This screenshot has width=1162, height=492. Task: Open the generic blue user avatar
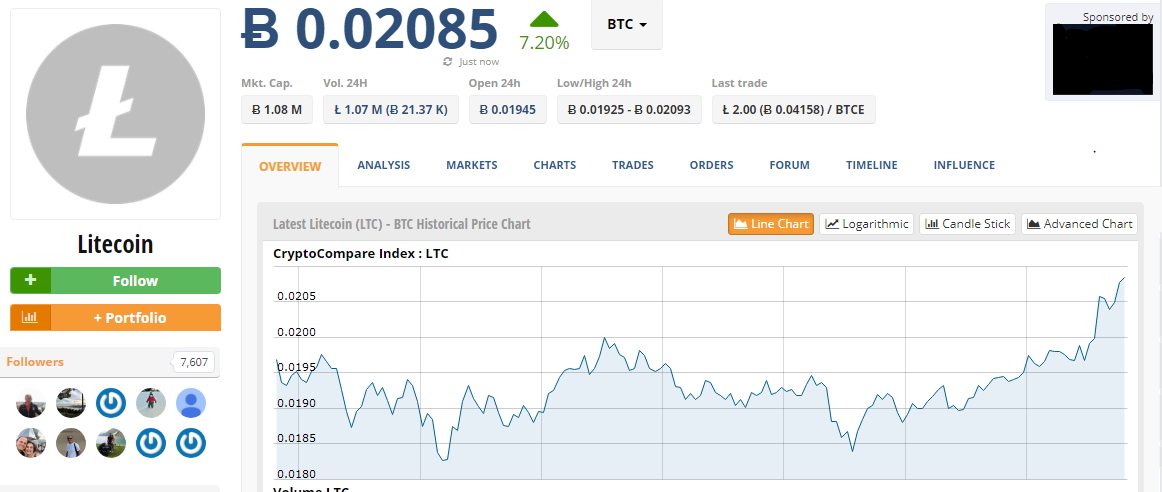pos(191,403)
